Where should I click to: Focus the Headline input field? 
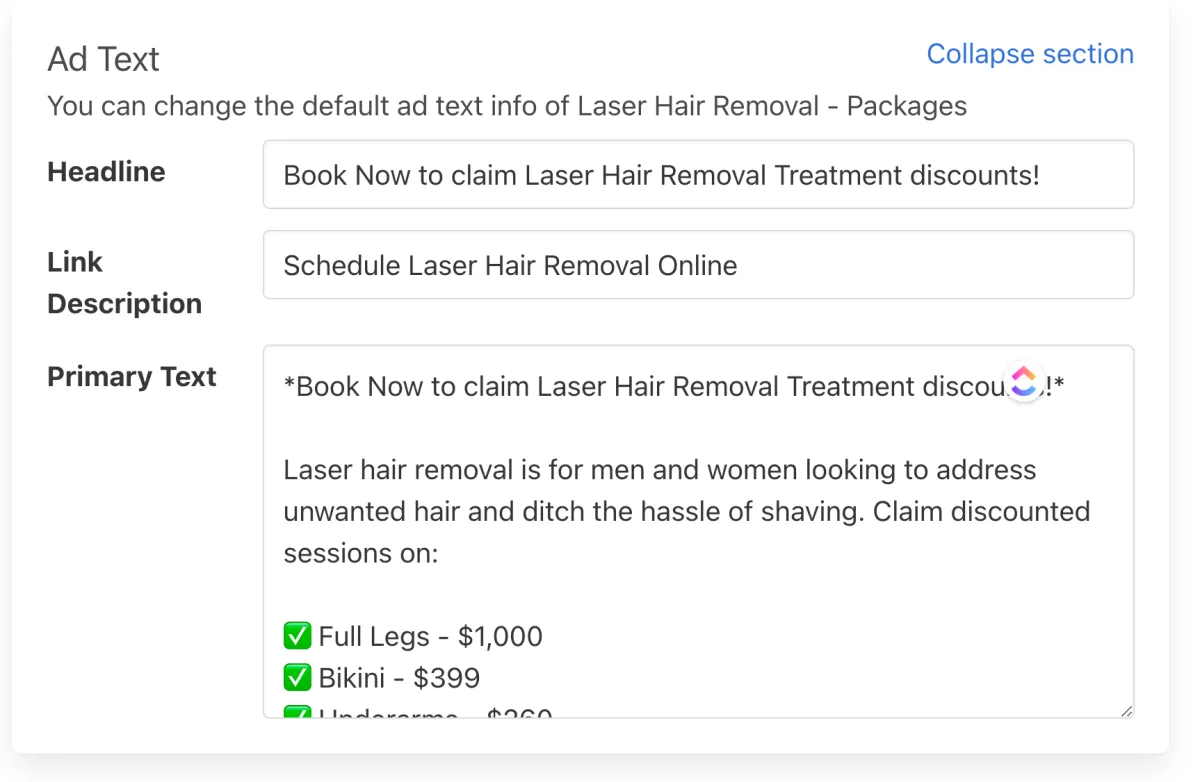tap(698, 175)
